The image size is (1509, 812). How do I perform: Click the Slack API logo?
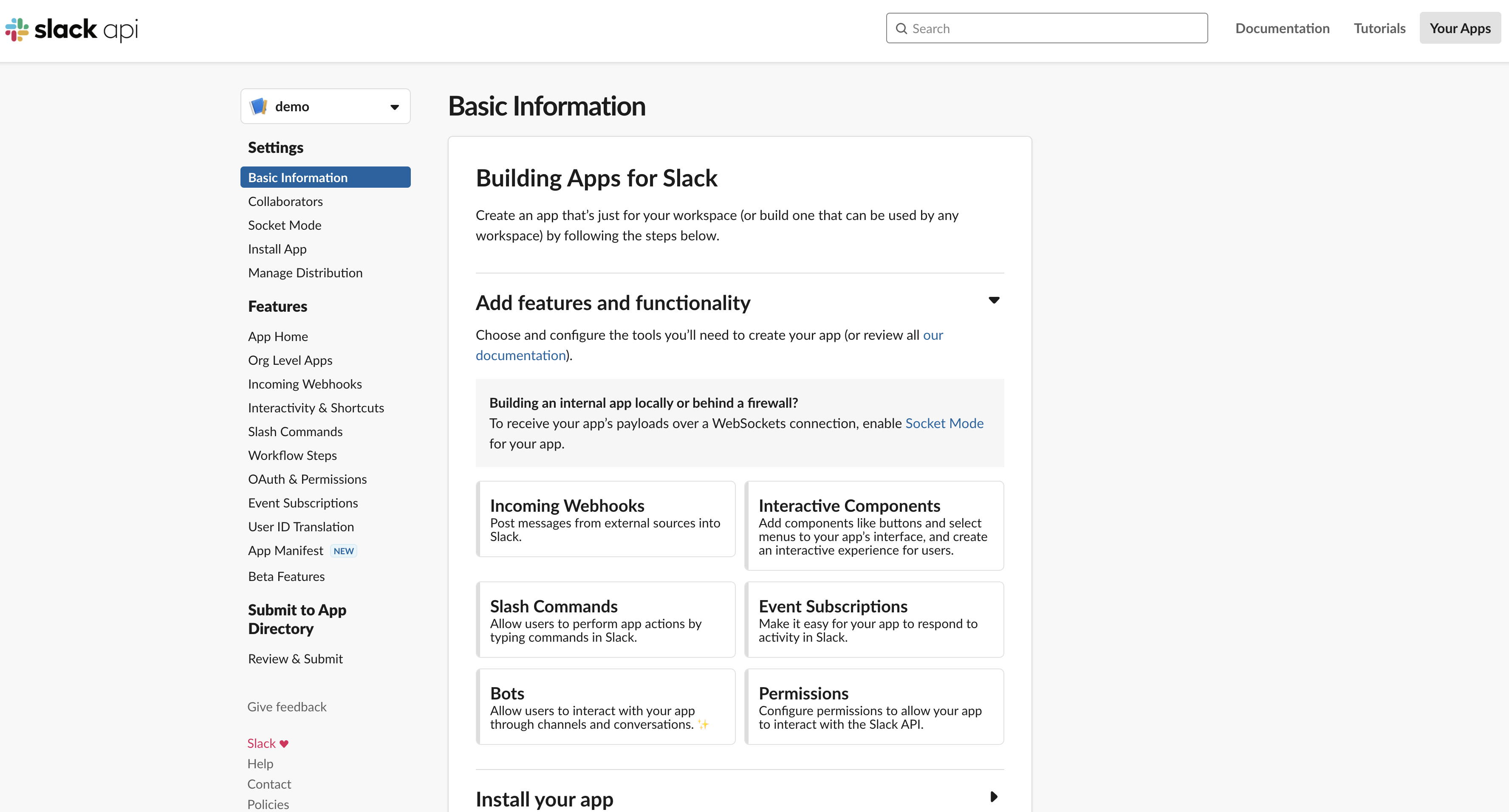tap(71, 29)
